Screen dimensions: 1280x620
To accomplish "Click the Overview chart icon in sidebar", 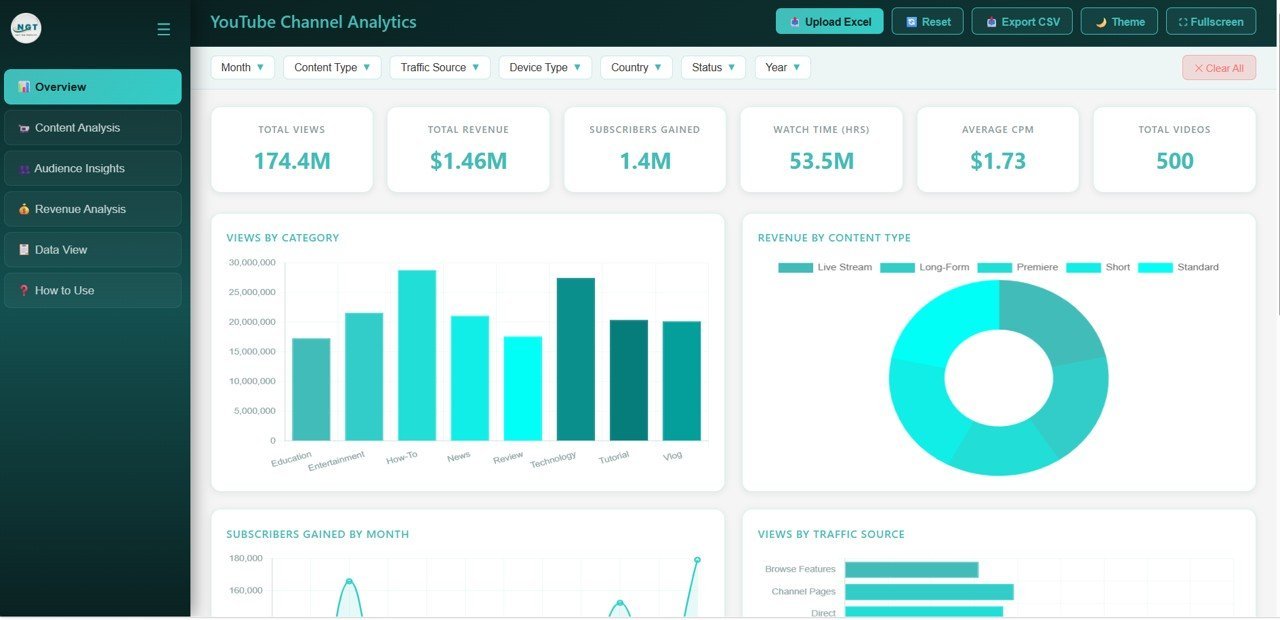I will [x=24, y=87].
